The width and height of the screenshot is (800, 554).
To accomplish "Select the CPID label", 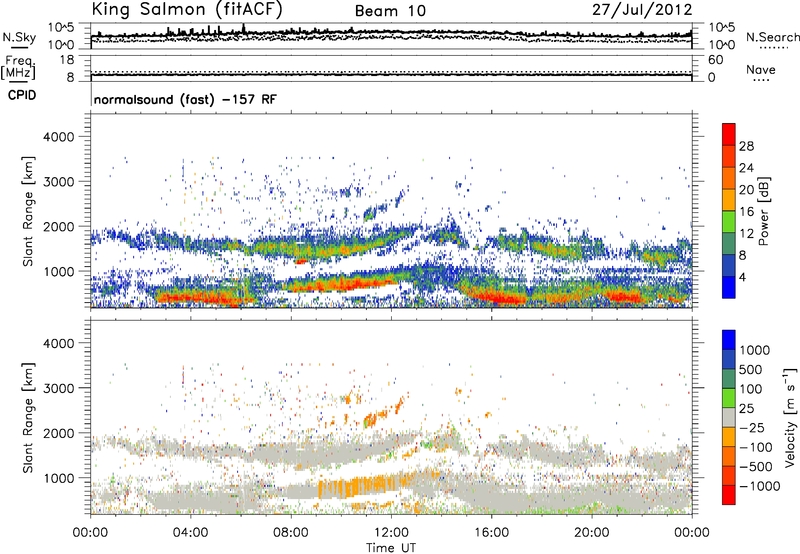I will [x=22, y=95].
